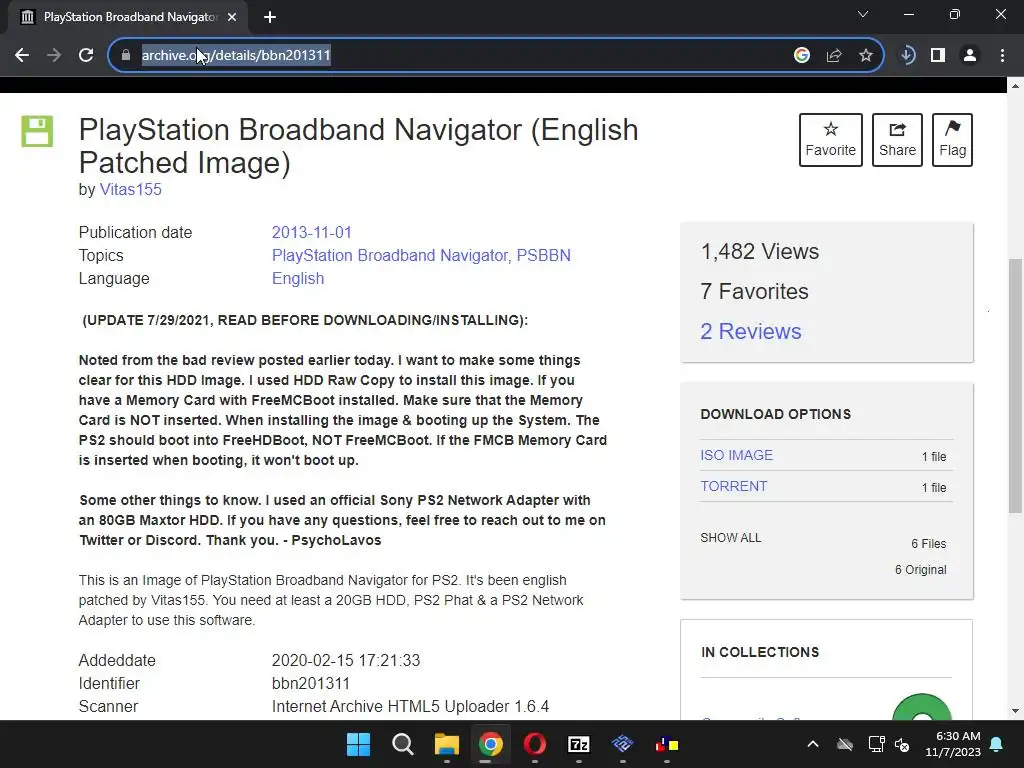
Task: Open the Share button
Action: (x=897, y=140)
